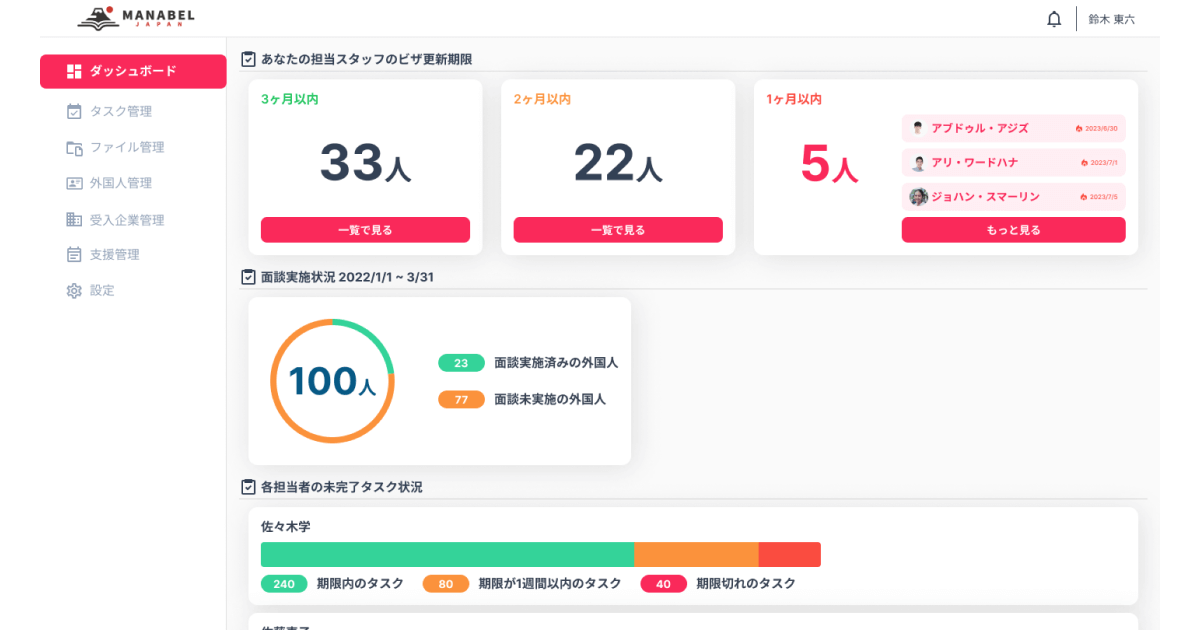Click the host company building icon
Viewport: 1200px width, 630px height.
(74, 220)
